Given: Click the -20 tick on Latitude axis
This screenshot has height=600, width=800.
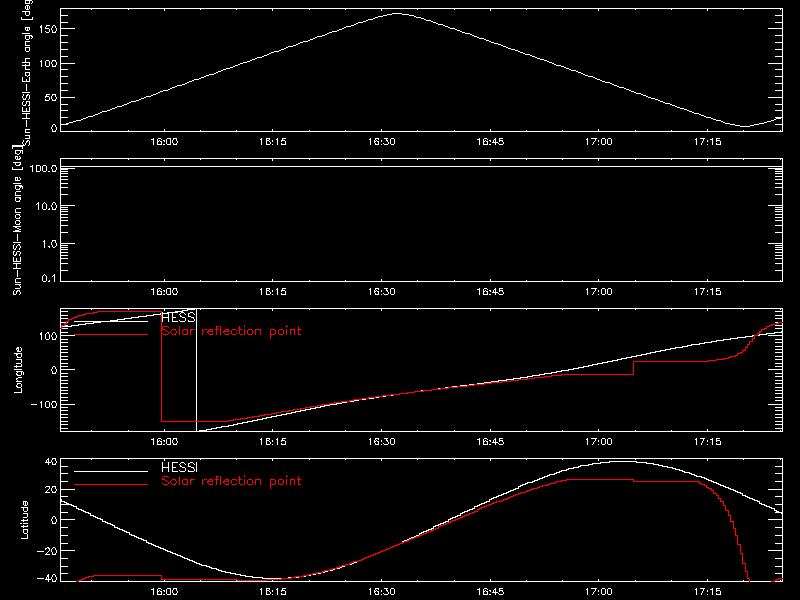Looking at the screenshot, I should point(47,551).
